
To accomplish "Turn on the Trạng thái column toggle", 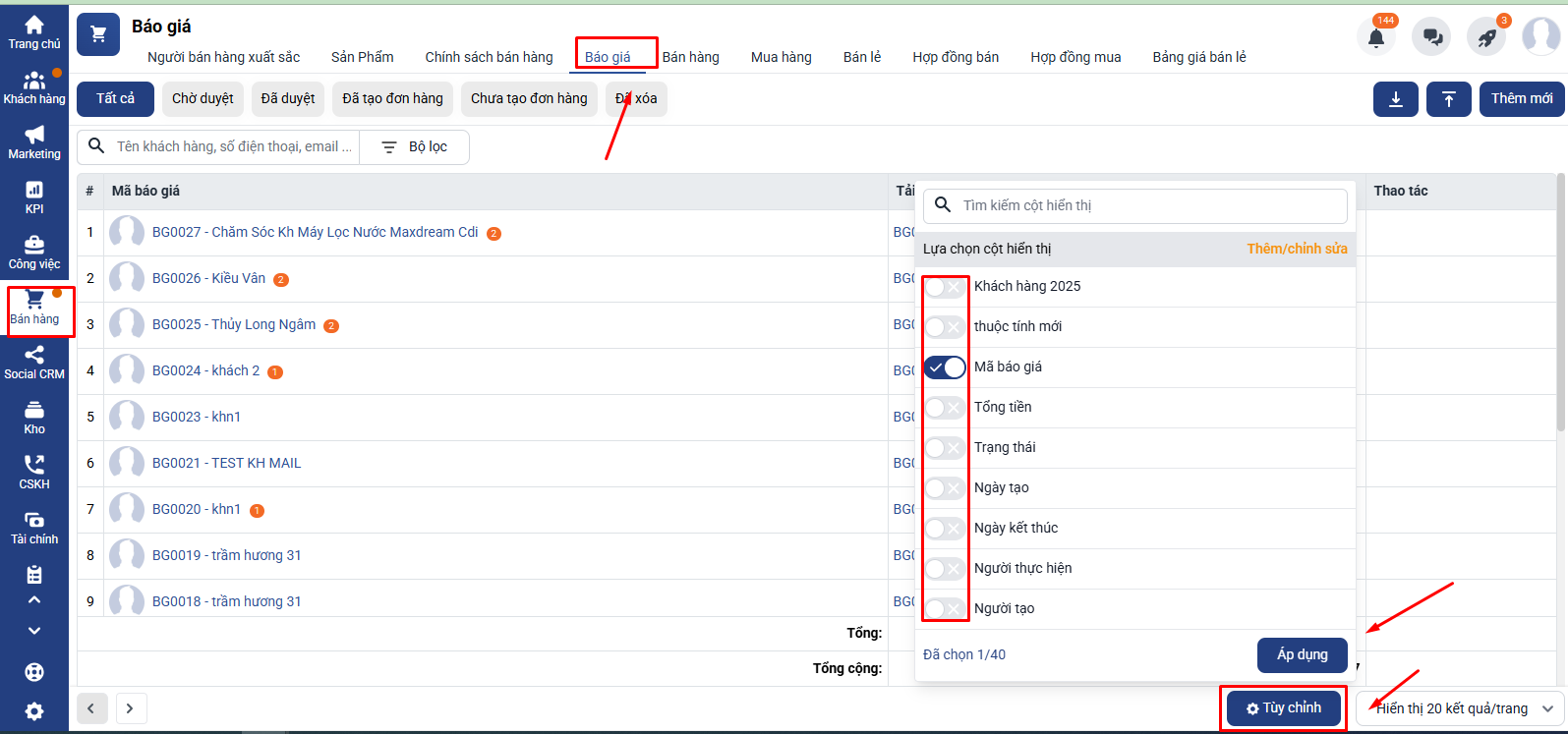I will 945,448.
